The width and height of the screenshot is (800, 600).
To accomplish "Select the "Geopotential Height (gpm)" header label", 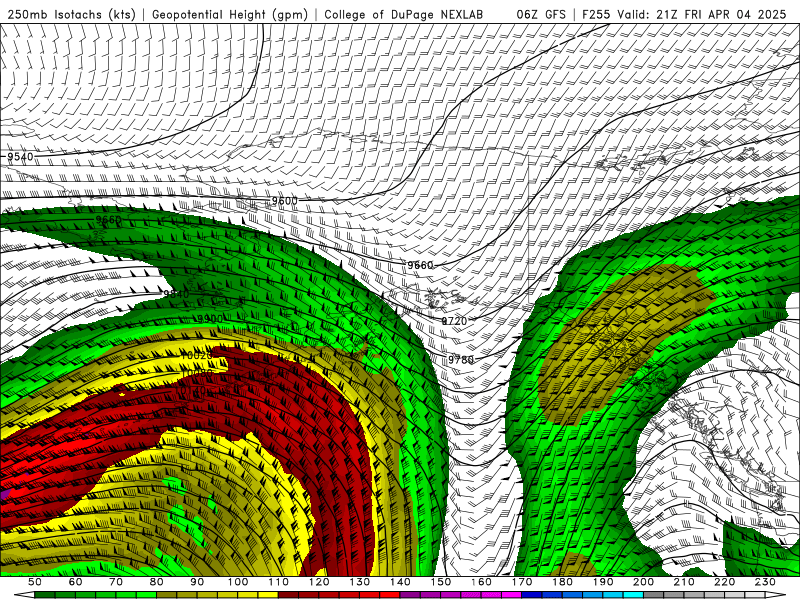I will tap(230, 14).
